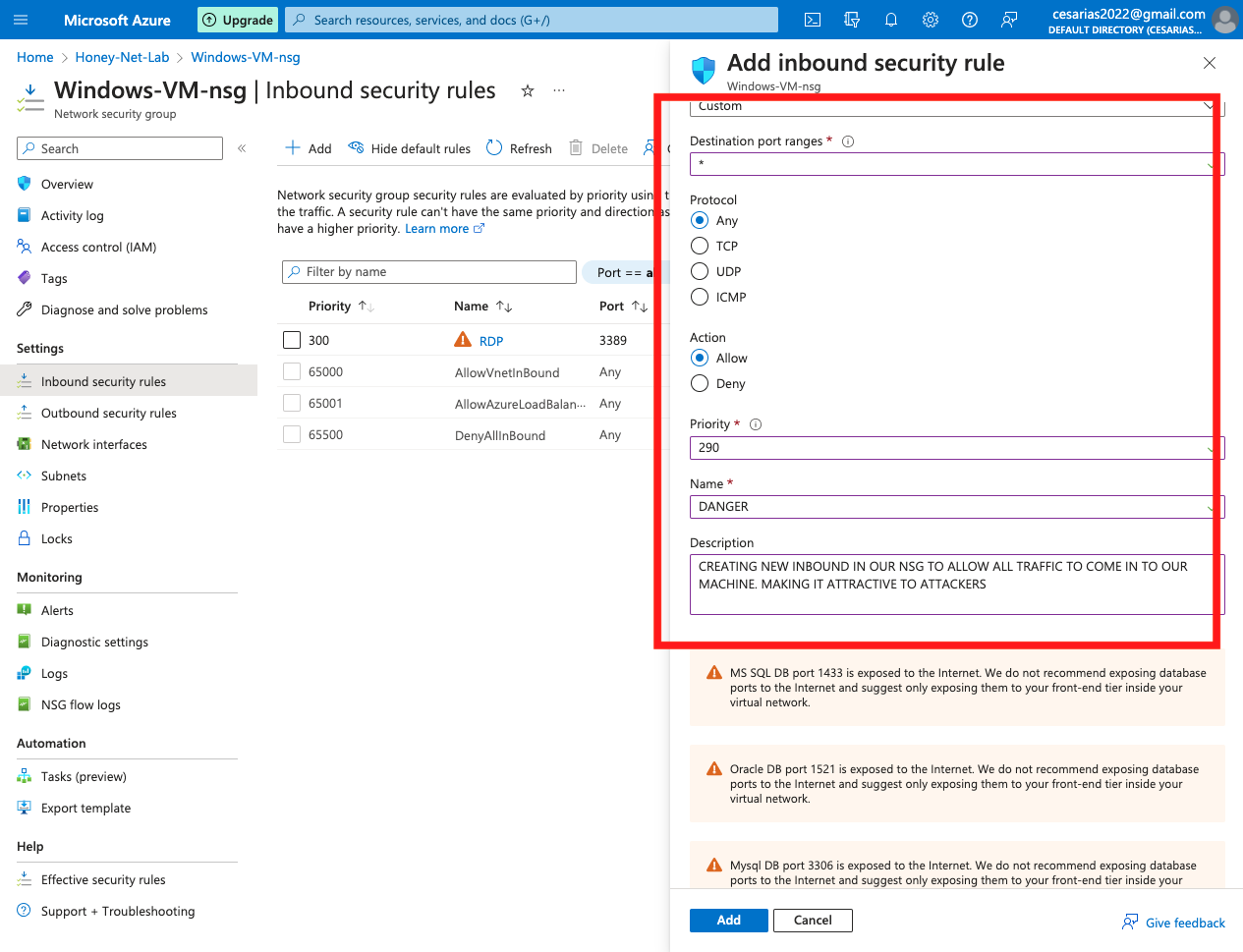Click the Upgrade button
The height and width of the screenshot is (952, 1243).
click(x=238, y=20)
